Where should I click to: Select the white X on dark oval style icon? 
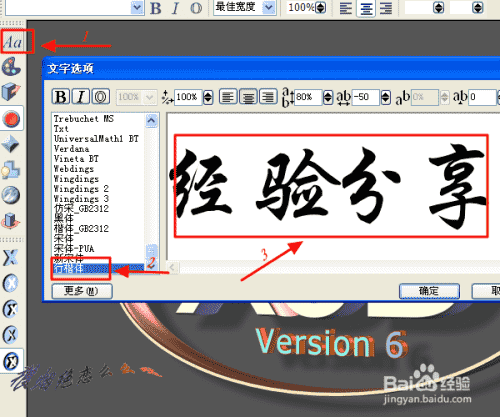11,309
